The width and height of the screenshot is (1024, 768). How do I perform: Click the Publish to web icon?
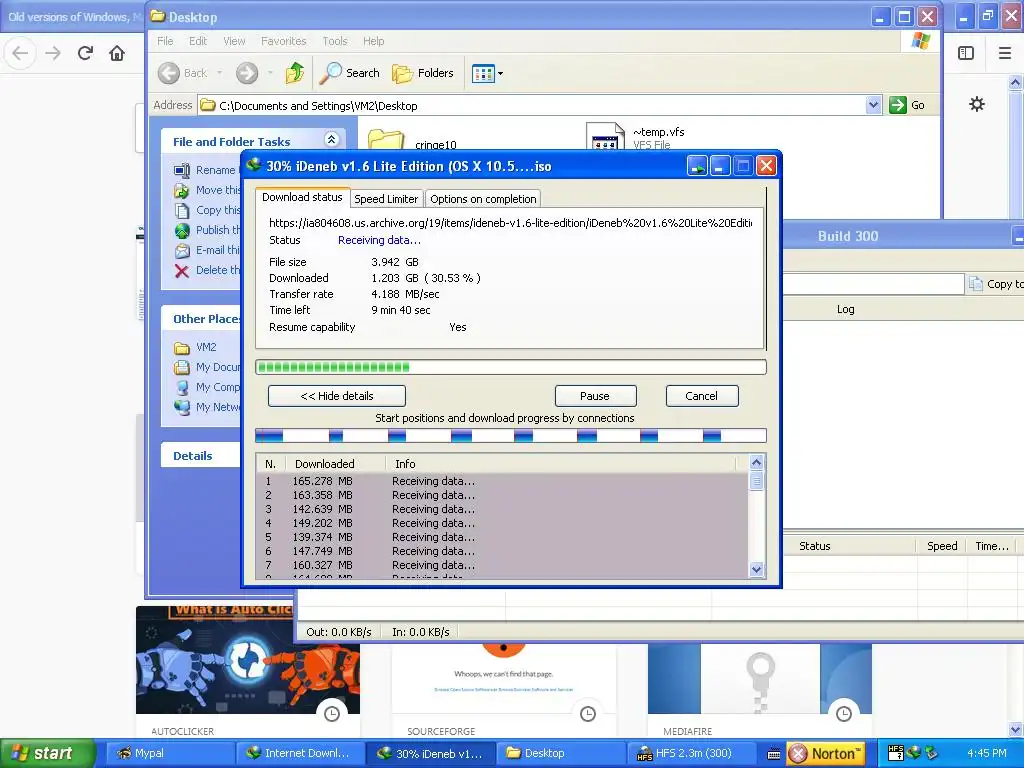tap(182, 231)
